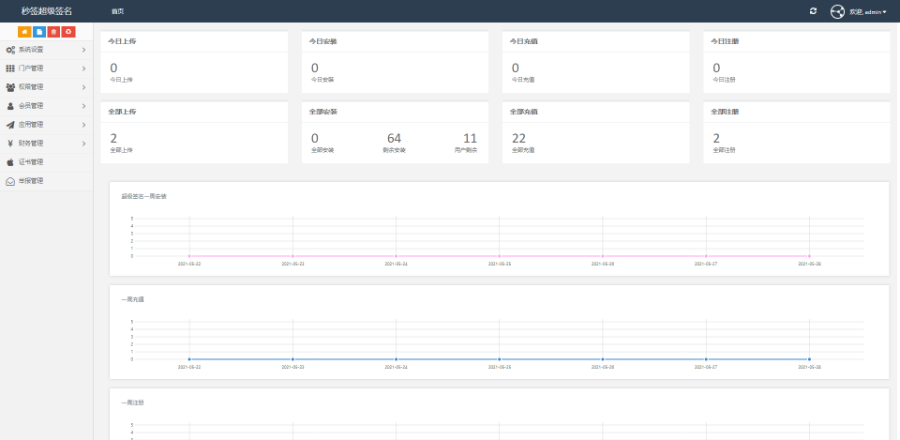Click the refresh icon in top bar

[813, 11]
